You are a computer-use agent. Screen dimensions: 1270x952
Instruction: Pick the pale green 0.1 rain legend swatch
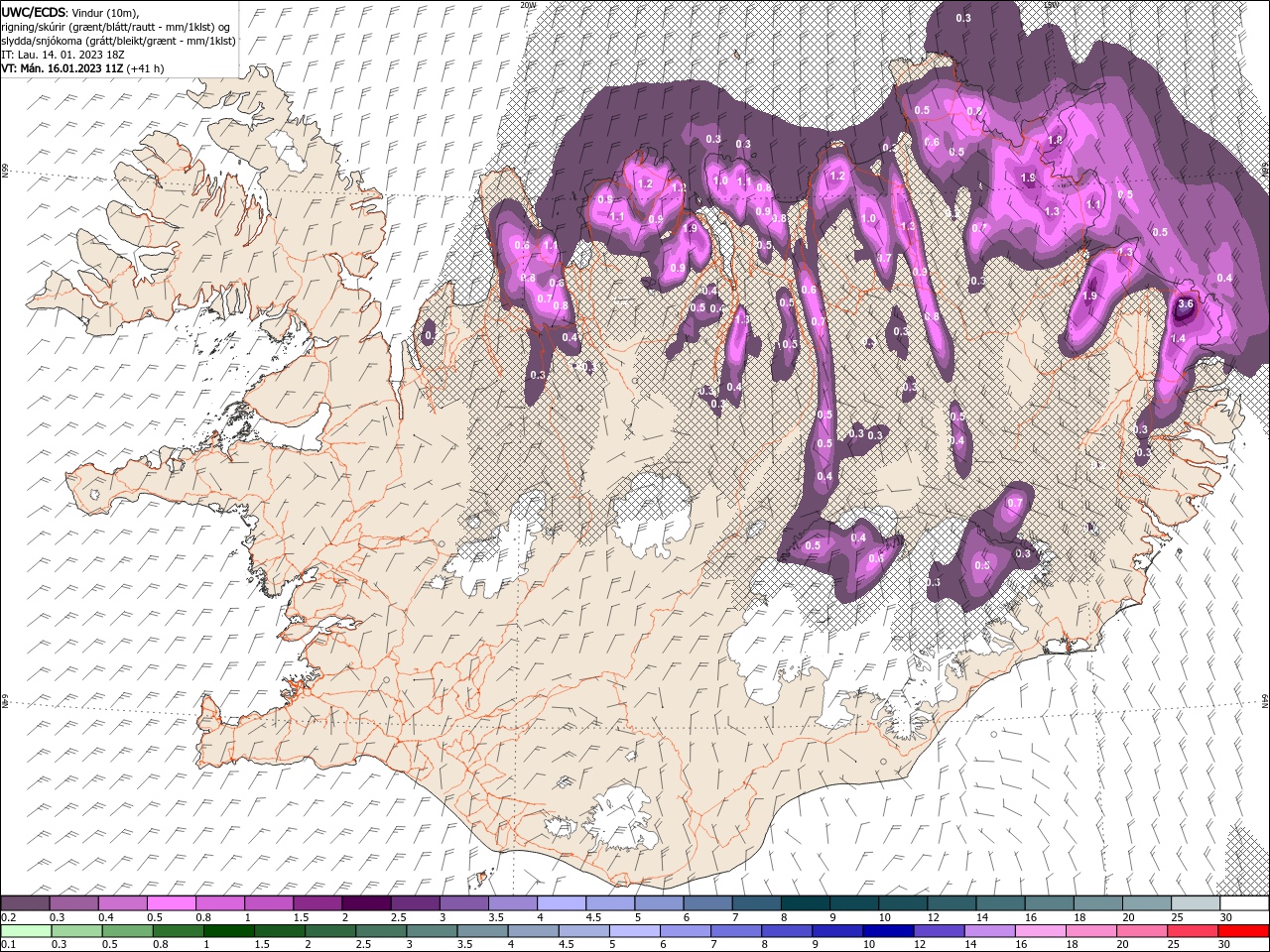[25, 930]
